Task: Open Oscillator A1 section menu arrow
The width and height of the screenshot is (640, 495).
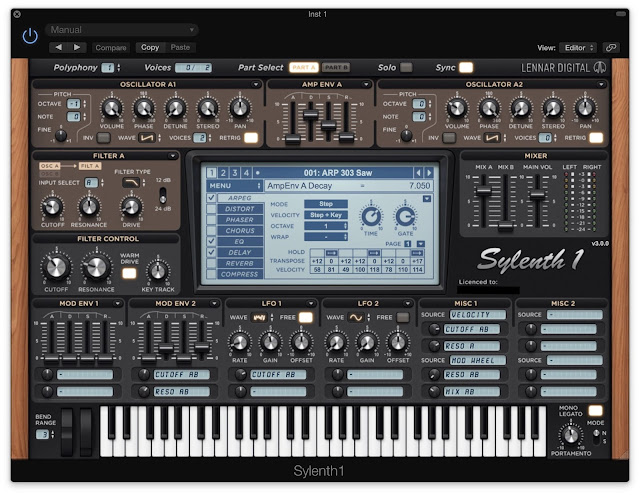Action: tap(256, 84)
